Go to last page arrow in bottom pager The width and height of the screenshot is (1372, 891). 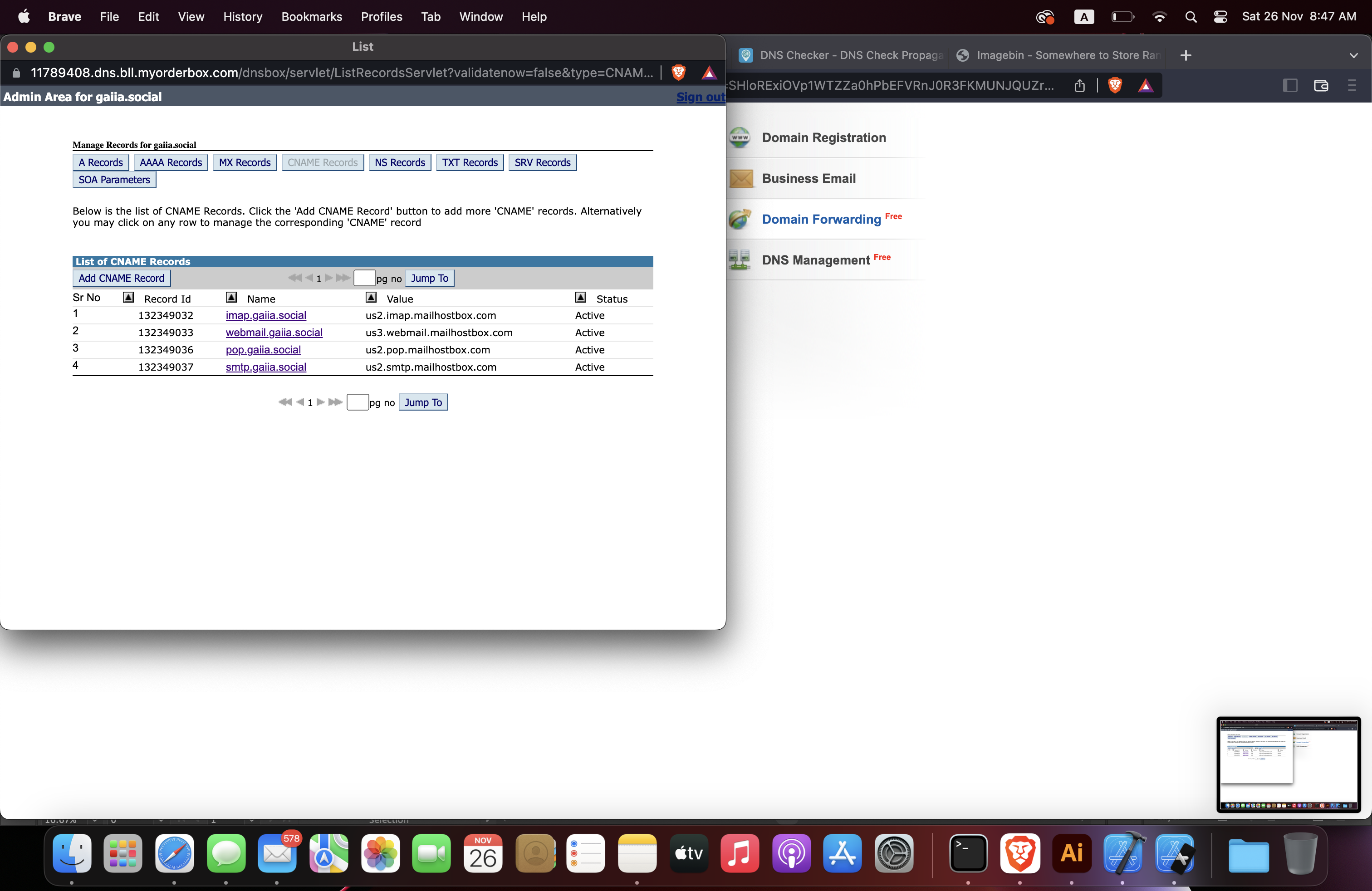335,402
